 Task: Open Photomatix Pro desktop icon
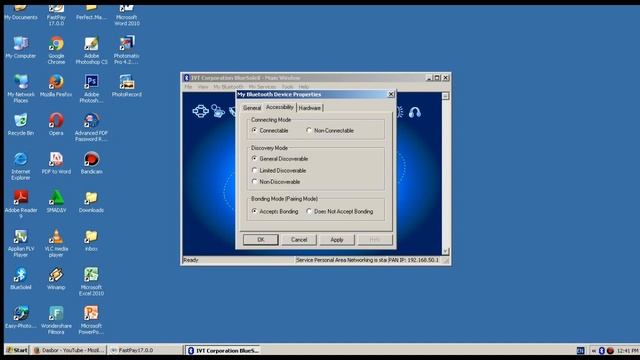click(127, 50)
